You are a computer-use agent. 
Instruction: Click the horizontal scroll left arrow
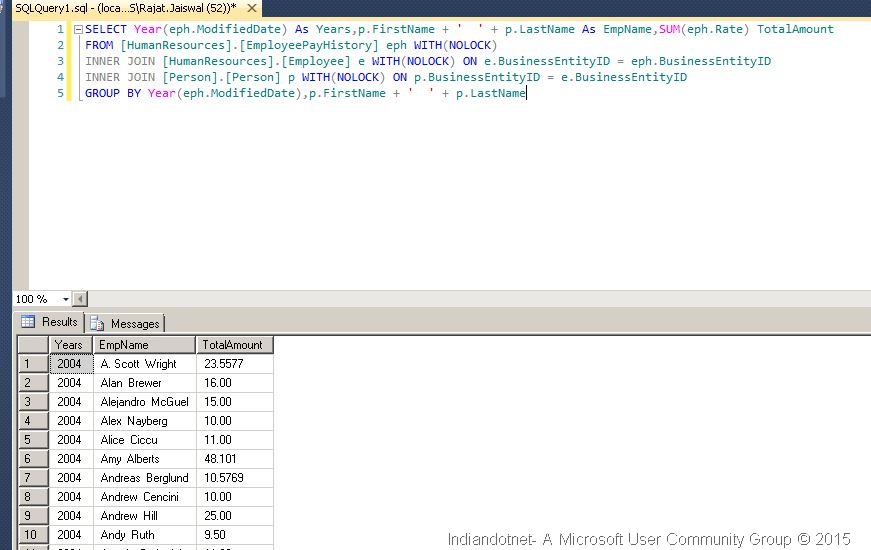coord(80,299)
